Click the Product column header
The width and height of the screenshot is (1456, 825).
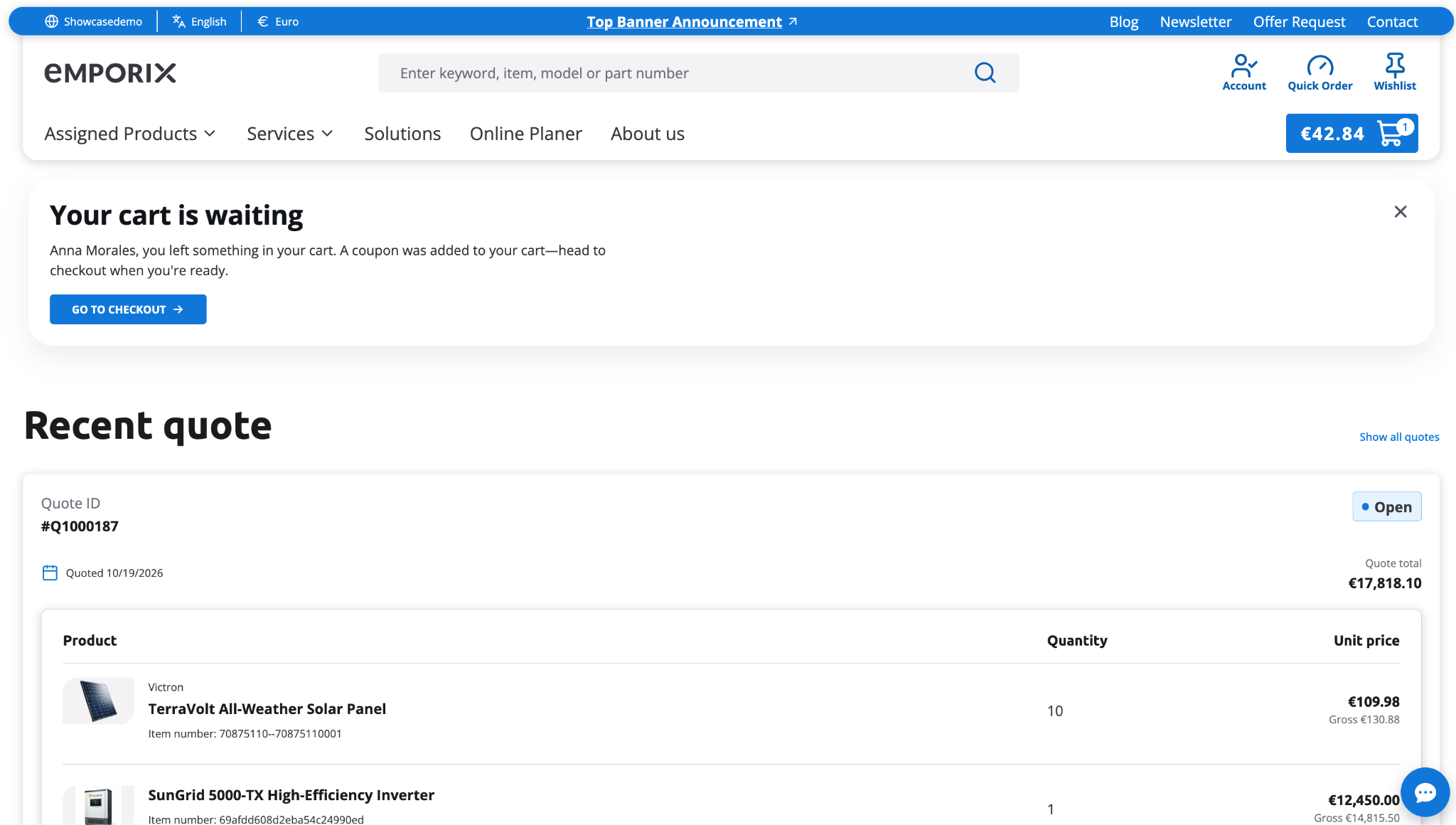point(90,640)
